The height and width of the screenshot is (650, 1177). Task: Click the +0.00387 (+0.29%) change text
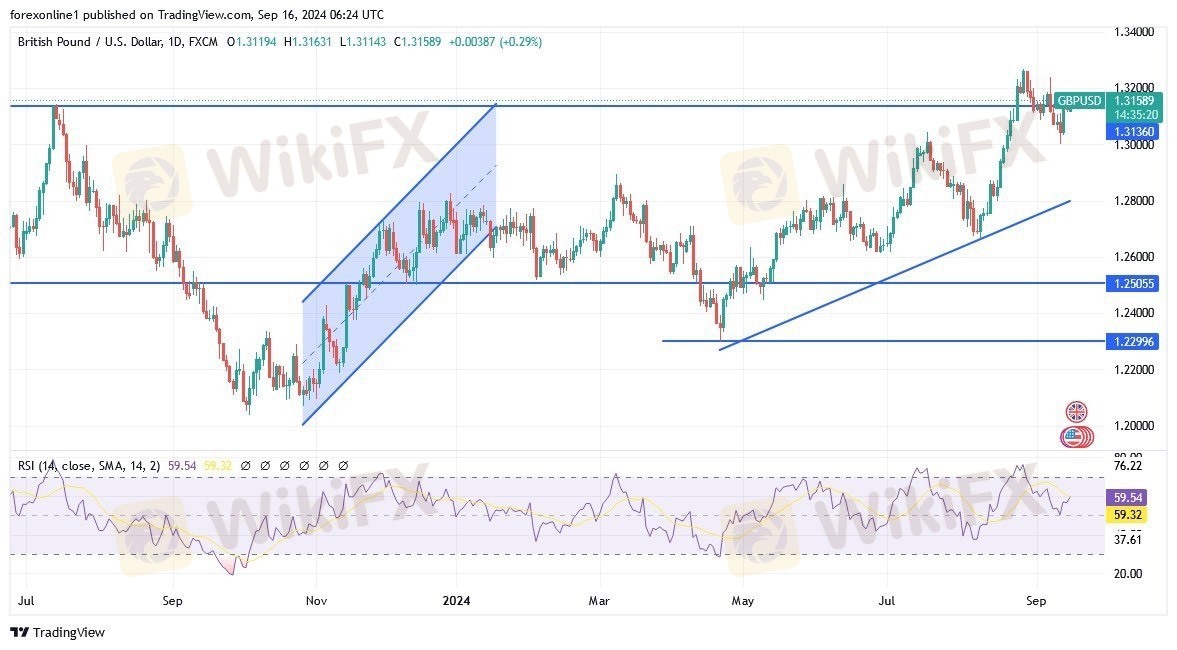coord(495,42)
